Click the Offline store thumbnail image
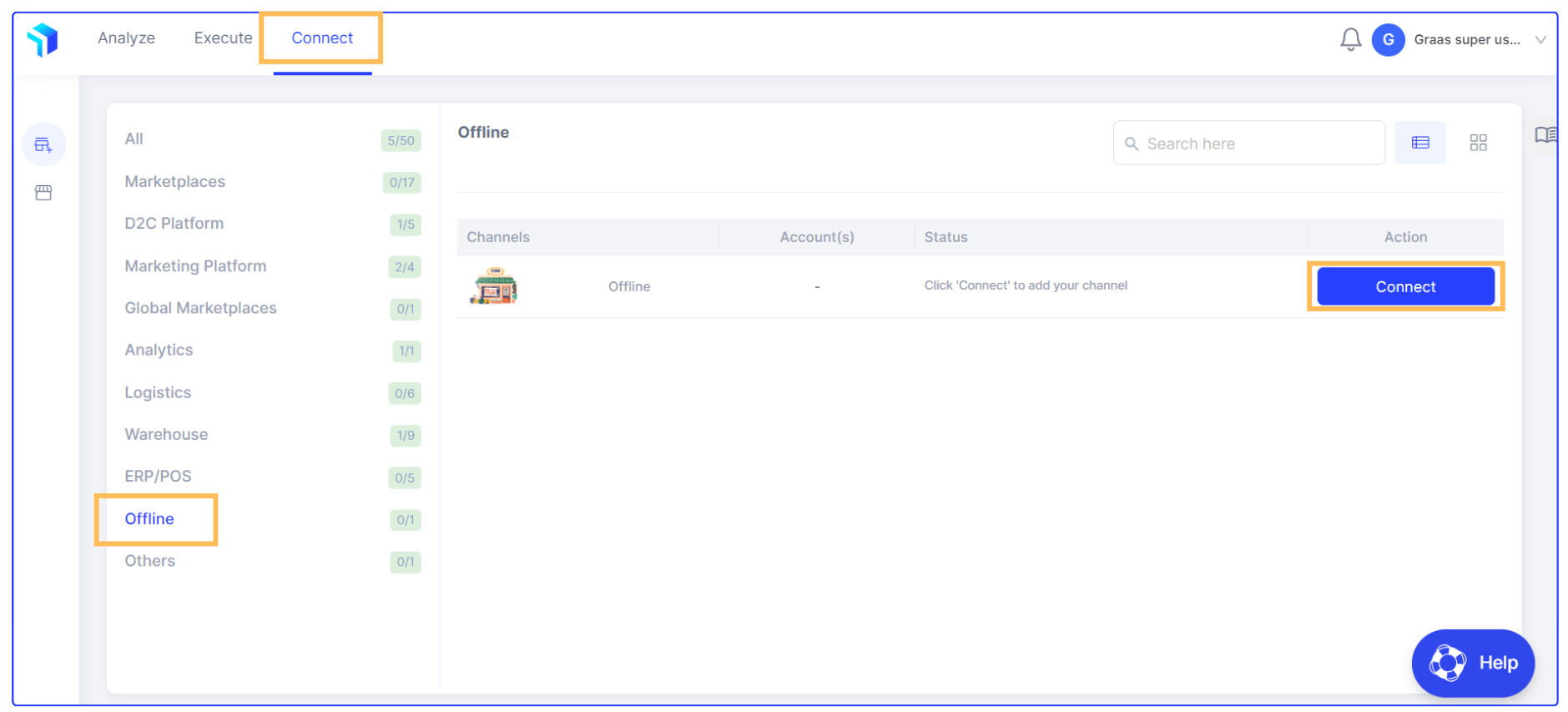Viewport: 1568px width, 712px height. [x=494, y=285]
